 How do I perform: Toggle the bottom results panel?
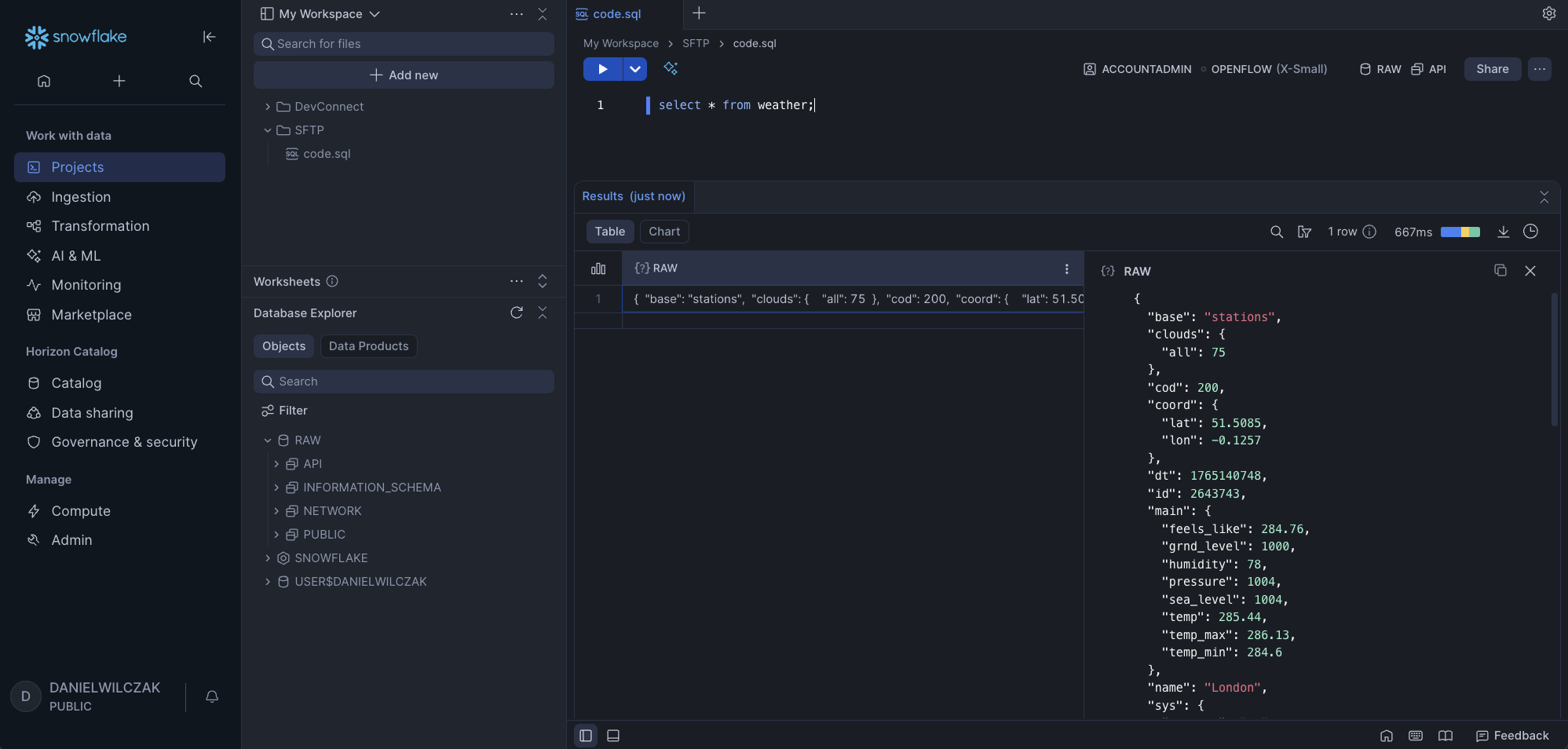pos(613,736)
